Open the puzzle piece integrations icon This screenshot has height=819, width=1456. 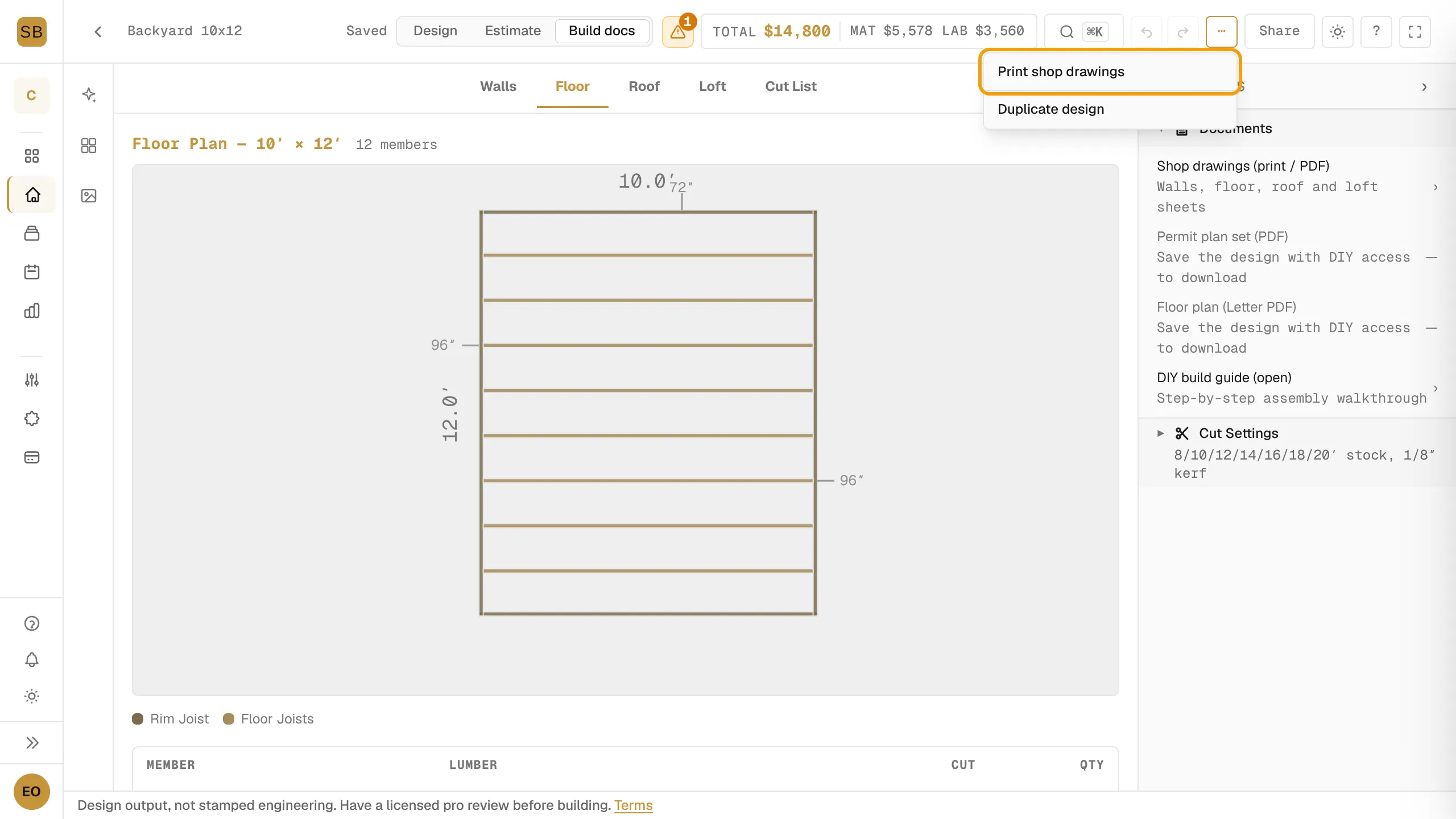tap(32, 419)
